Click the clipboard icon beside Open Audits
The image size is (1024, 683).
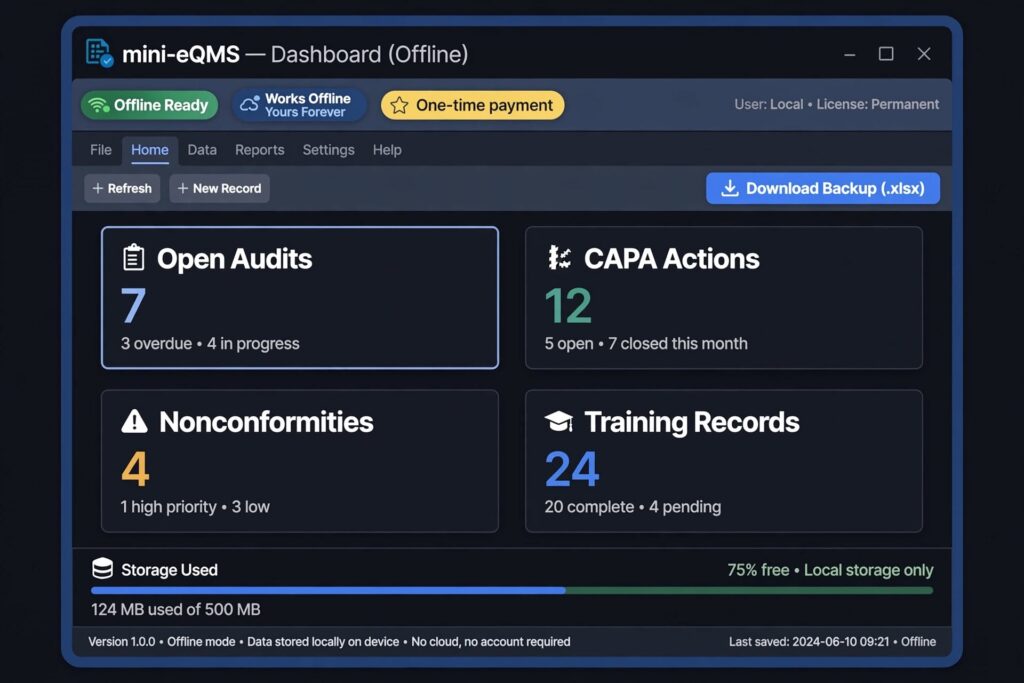click(x=133, y=257)
